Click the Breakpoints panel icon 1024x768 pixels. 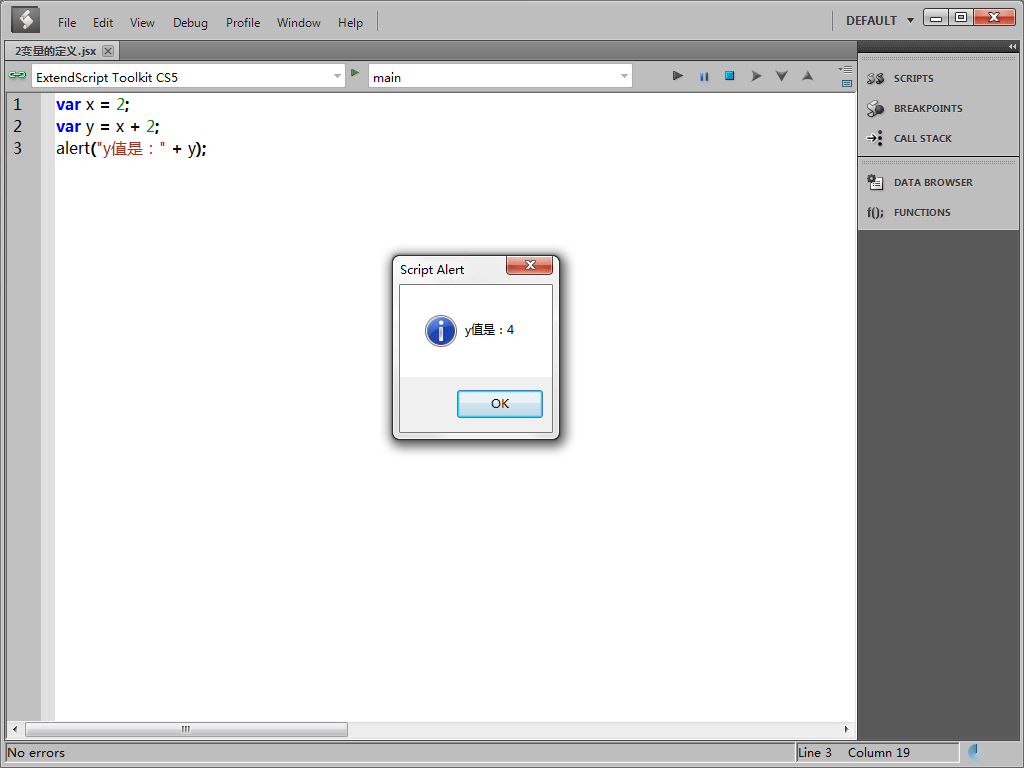[x=875, y=108]
